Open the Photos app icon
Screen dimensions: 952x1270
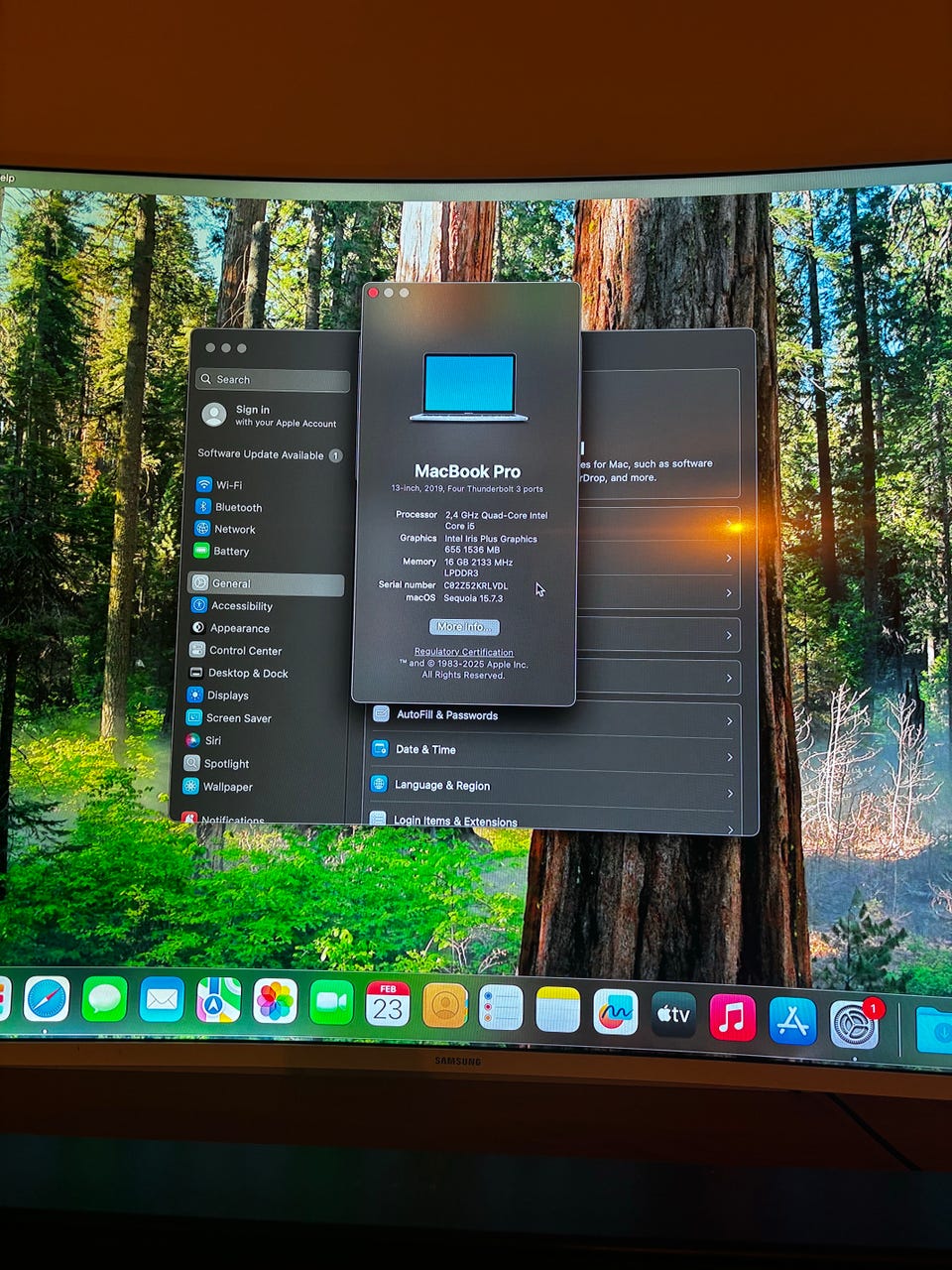coord(275,1002)
